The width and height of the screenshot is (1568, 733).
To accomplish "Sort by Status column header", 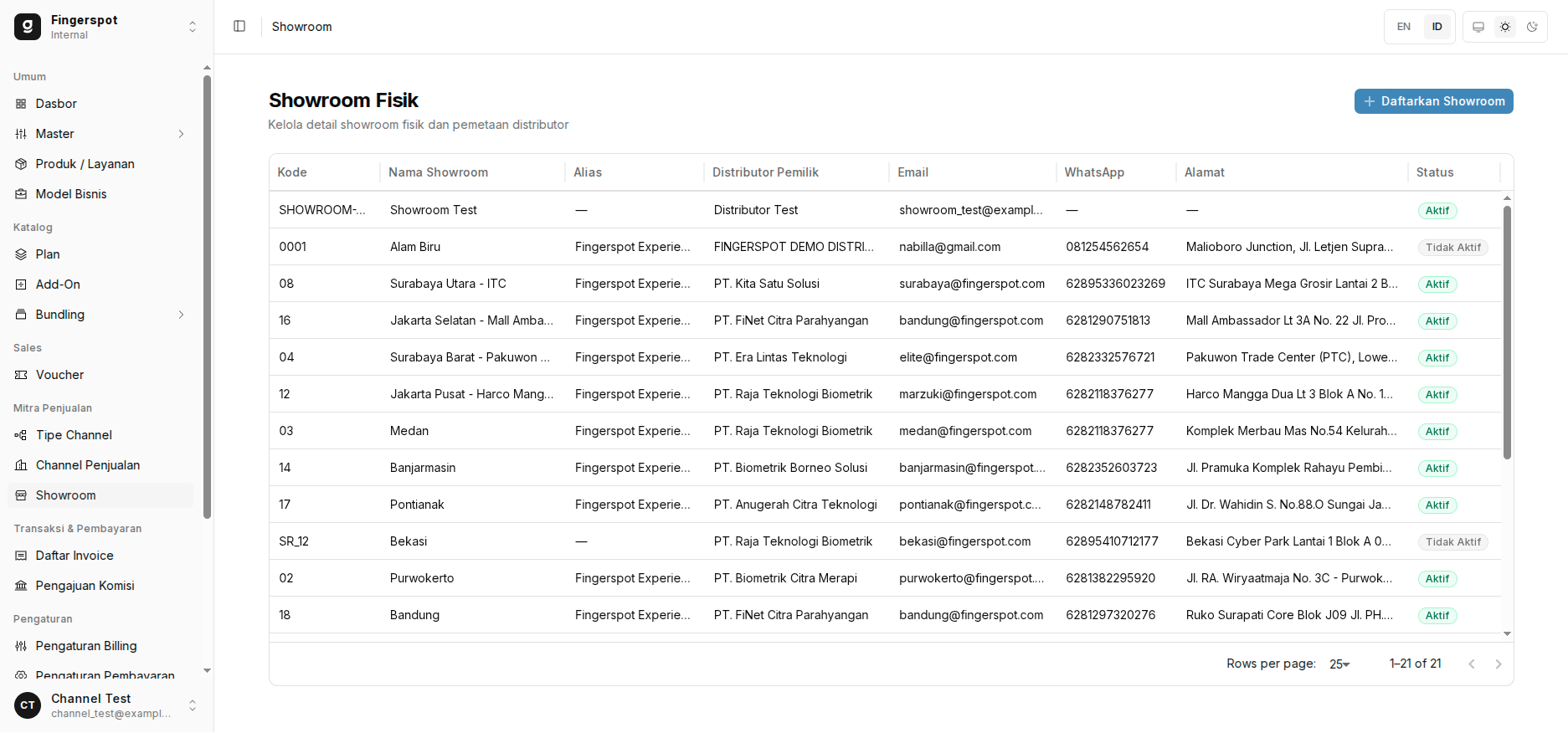I will click(1435, 172).
